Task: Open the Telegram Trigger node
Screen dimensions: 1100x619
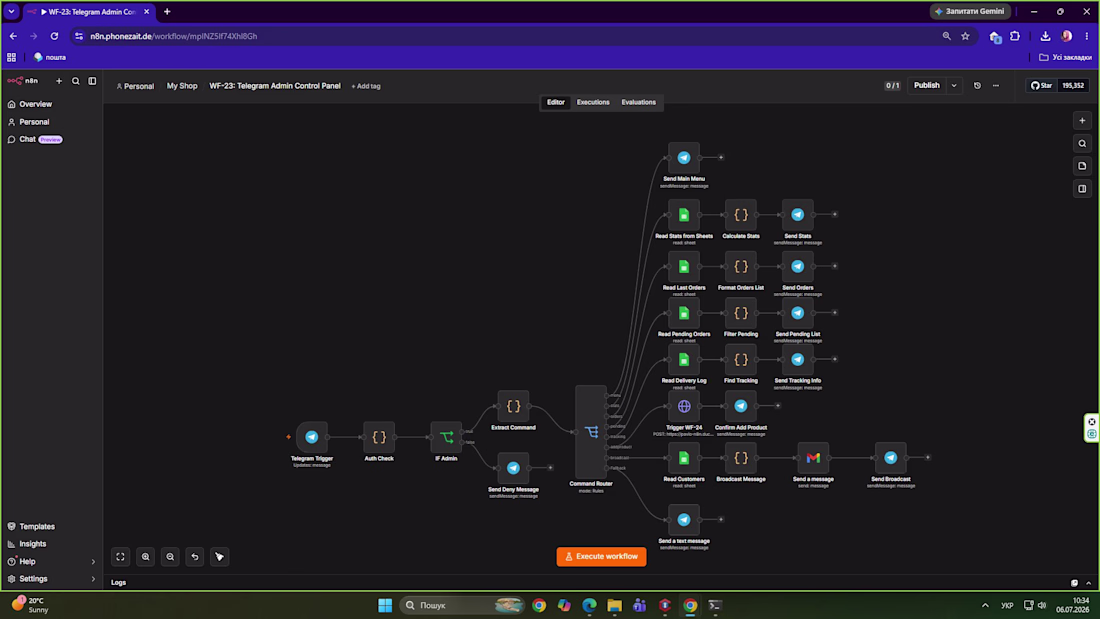Action: (x=311, y=437)
